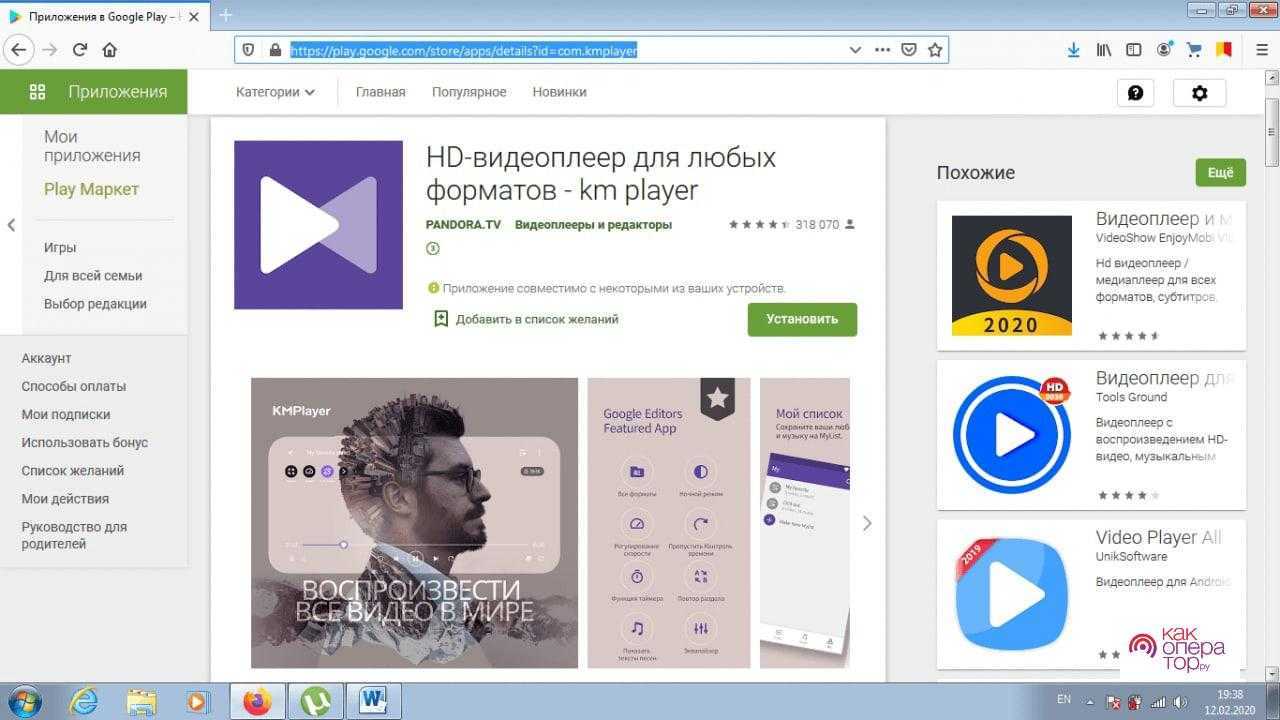The height and width of the screenshot is (720, 1280).
Task: Open uTorrent from the Windows taskbar
Action: pyautogui.click(x=315, y=702)
